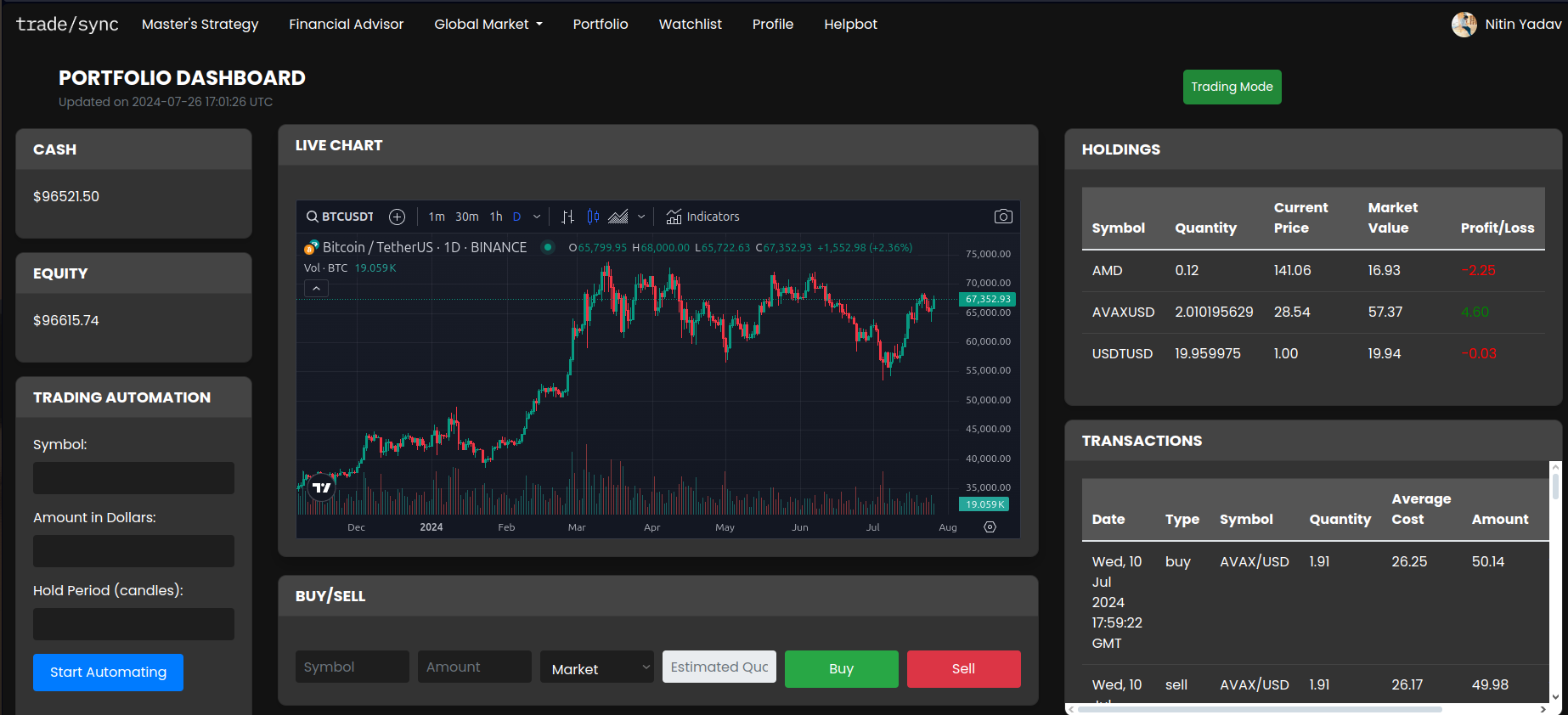Open the Indicators panel
The width and height of the screenshot is (1568, 715).
point(702,217)
